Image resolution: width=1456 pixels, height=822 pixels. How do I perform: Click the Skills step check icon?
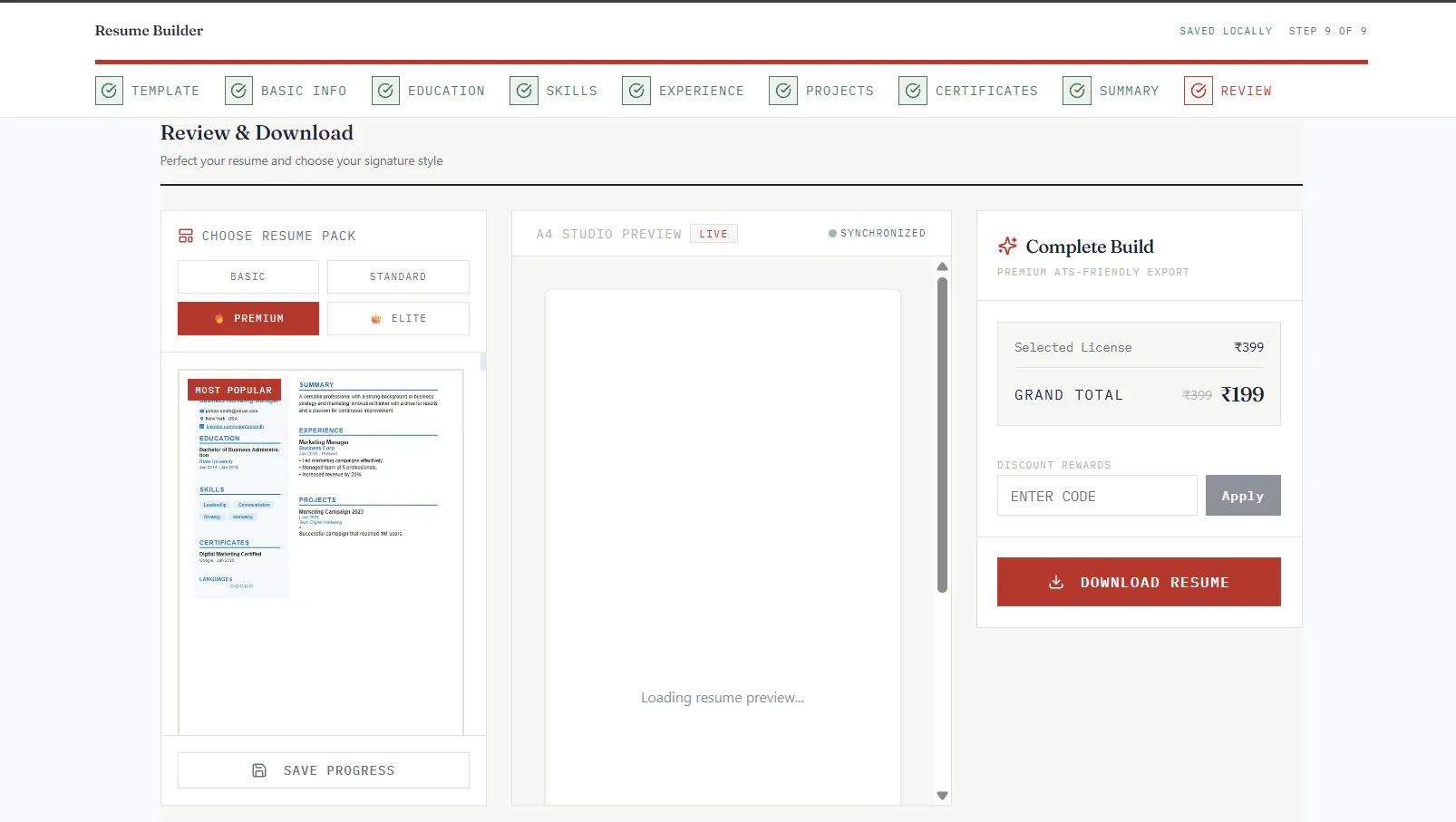click(x=524, y=91)
